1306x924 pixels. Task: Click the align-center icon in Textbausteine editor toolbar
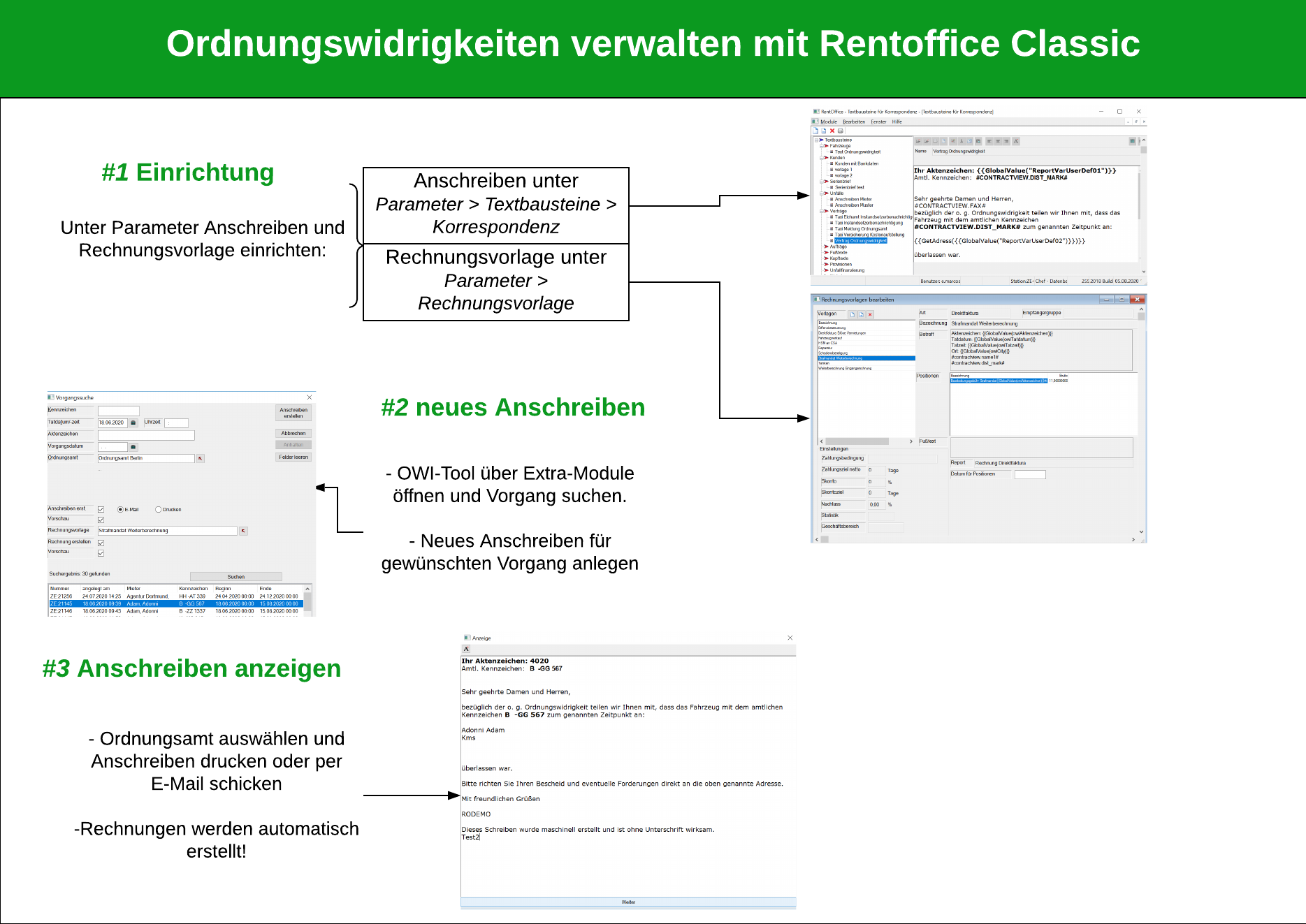click(999, 141)
